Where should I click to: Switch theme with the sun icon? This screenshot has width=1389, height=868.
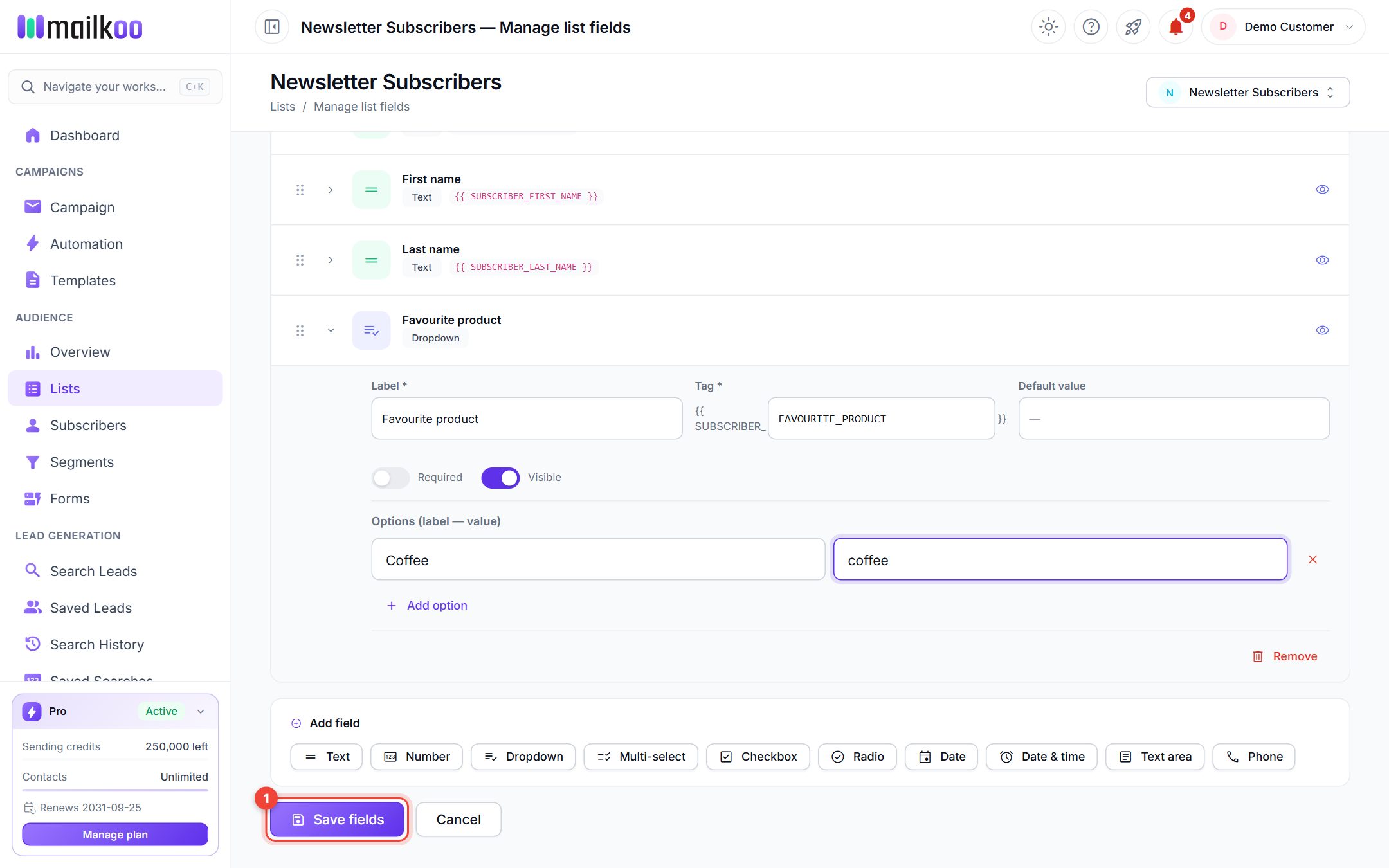point(1048,27)
